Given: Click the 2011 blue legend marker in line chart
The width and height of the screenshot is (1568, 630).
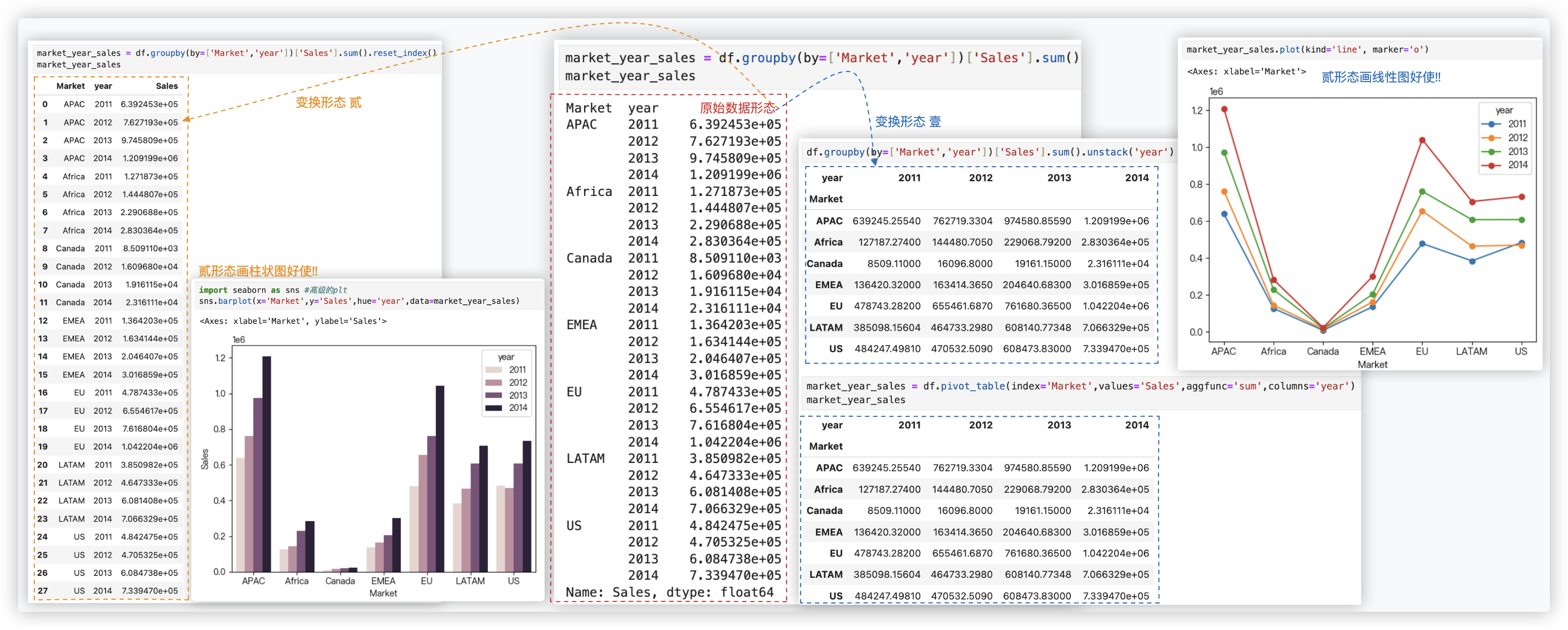Looking at the screenshot, I should click(1492, 124).
